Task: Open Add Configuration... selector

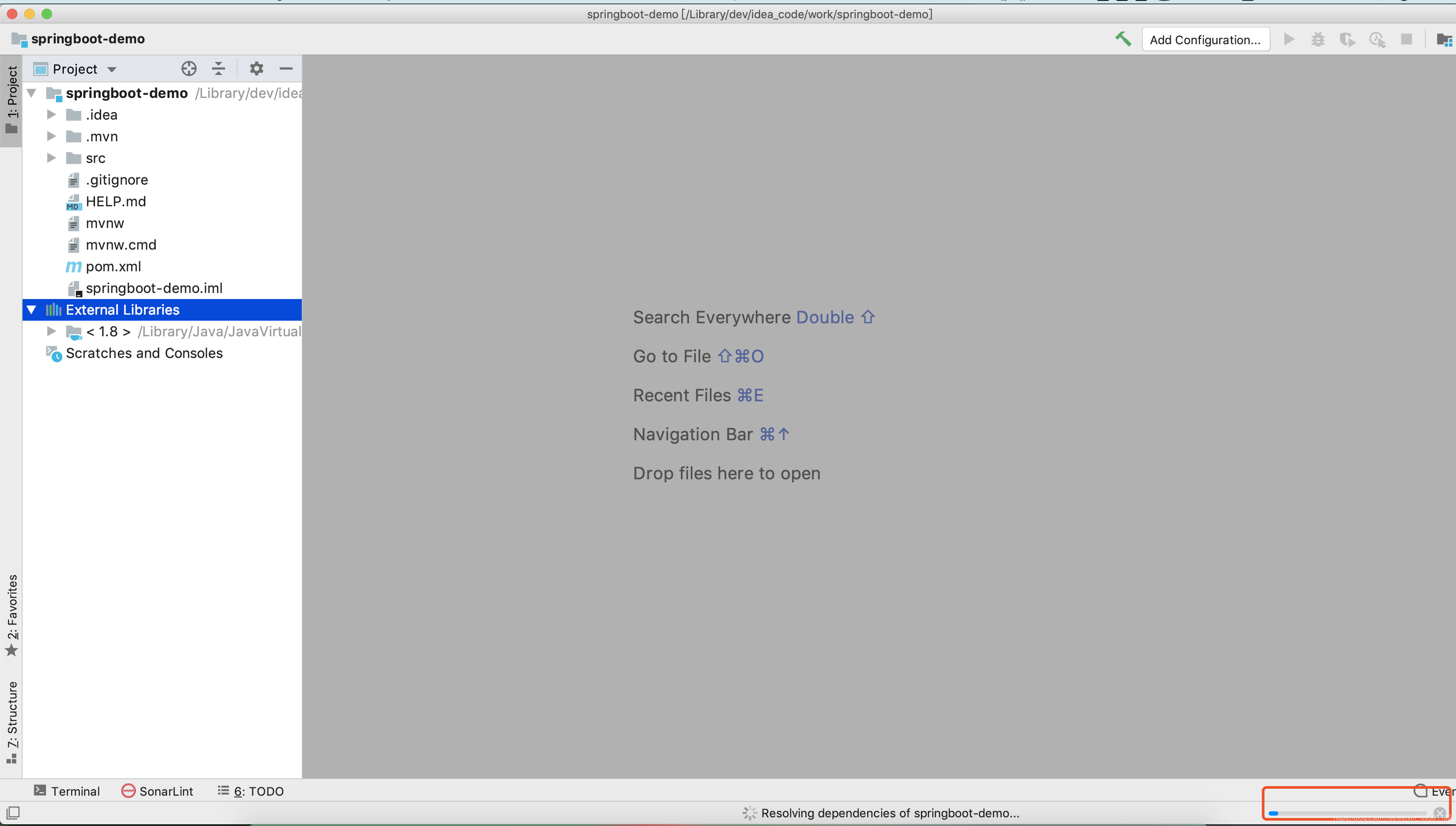Action: point(1205,40)
